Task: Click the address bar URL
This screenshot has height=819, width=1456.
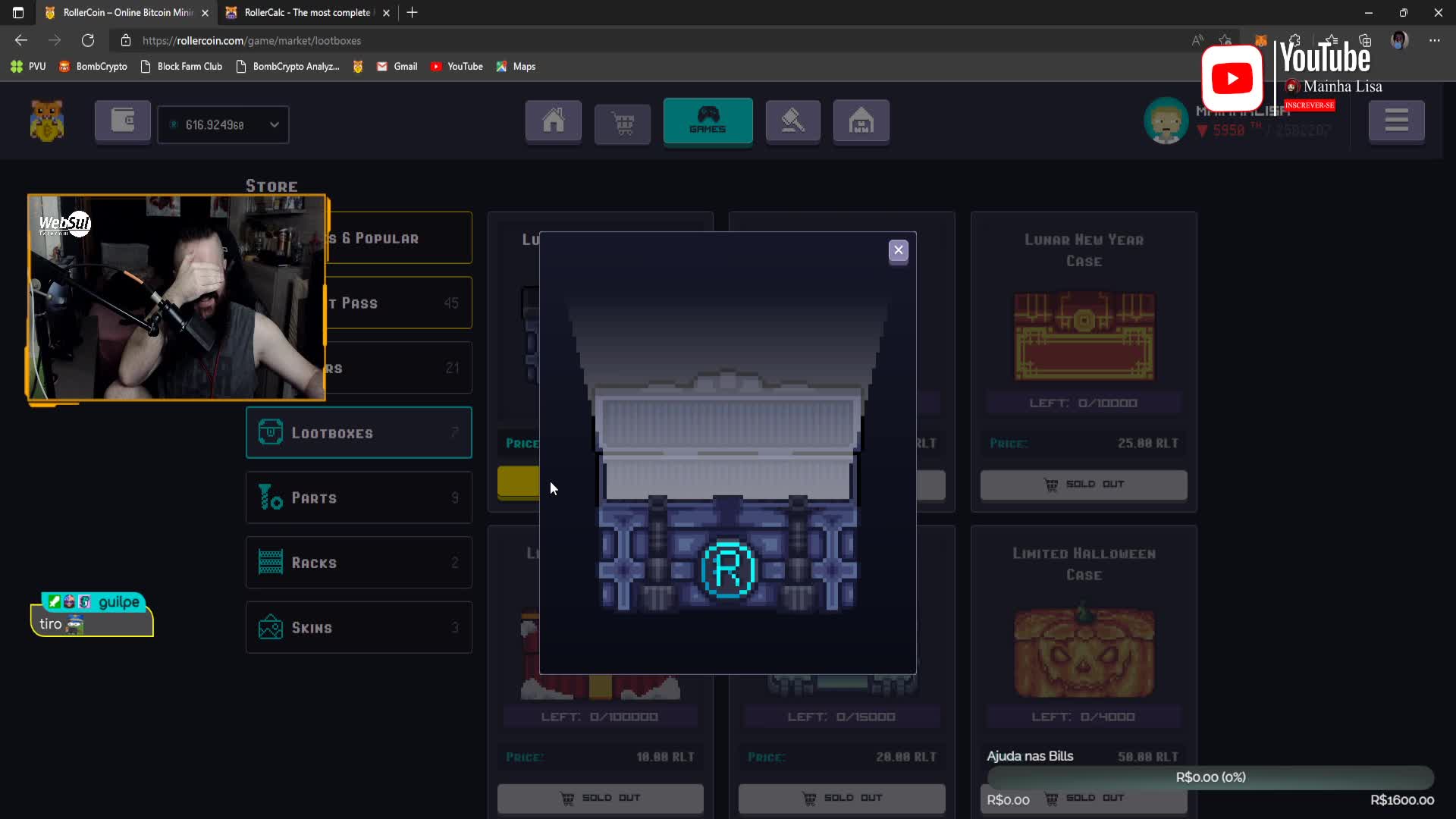Action: click(251, 41)
